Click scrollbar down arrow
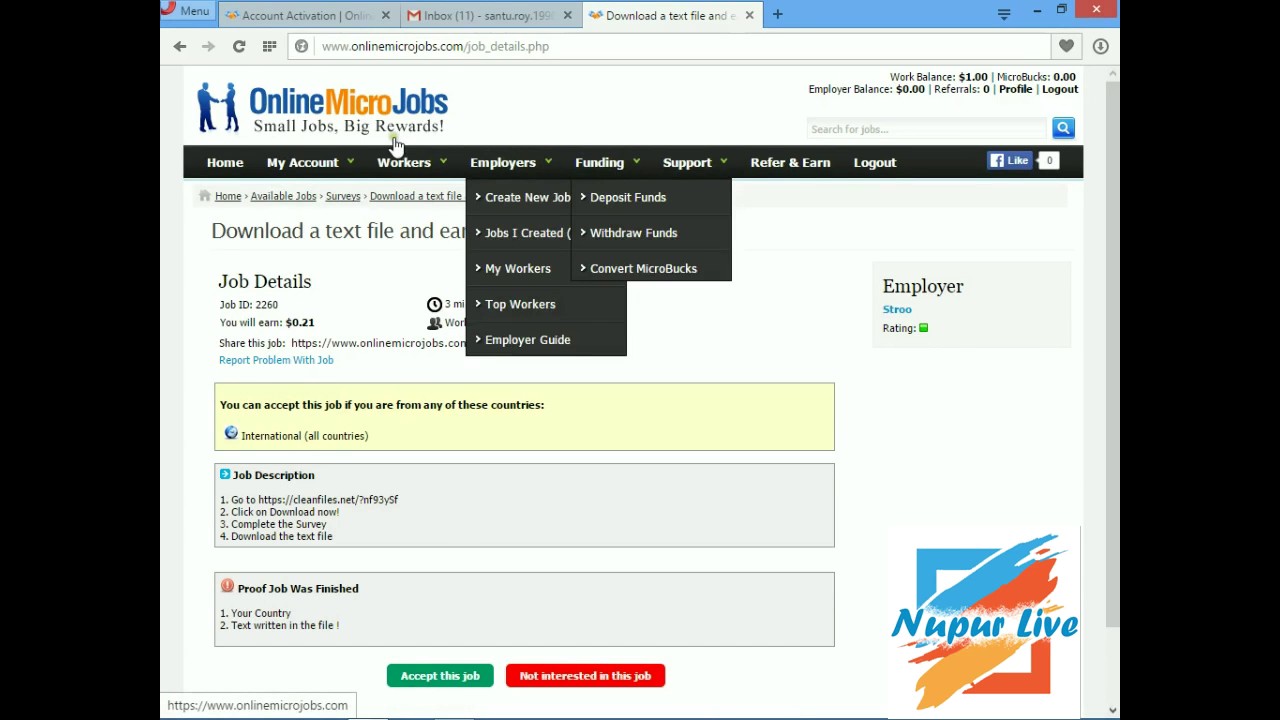1280x720 pixels. 1112,710
